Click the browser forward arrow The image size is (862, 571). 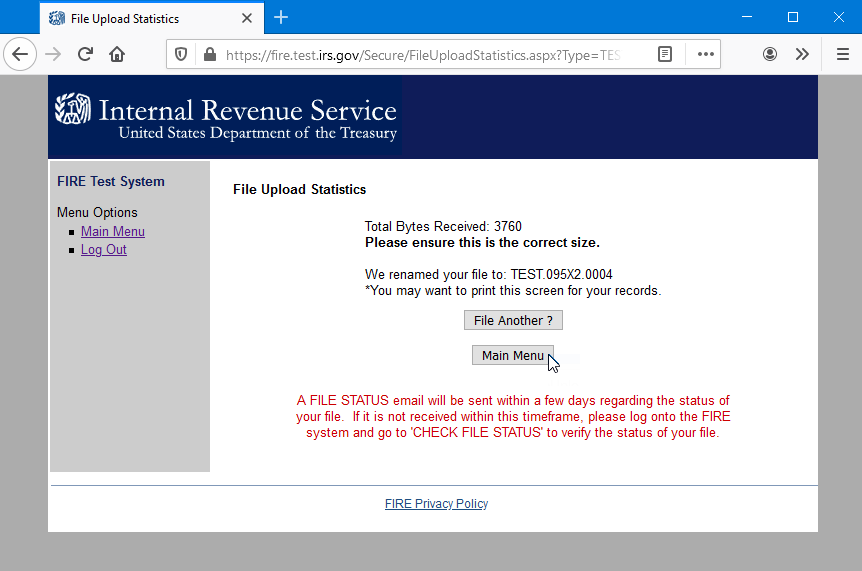tap(53, 54)
